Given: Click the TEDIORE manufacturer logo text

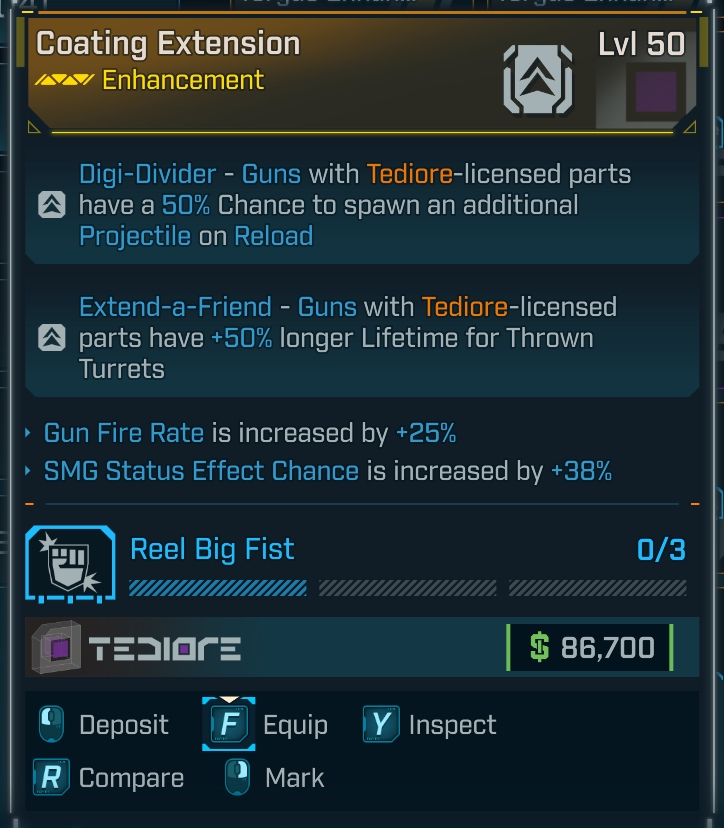Looking at the screenshot, I should coord(165,650).
